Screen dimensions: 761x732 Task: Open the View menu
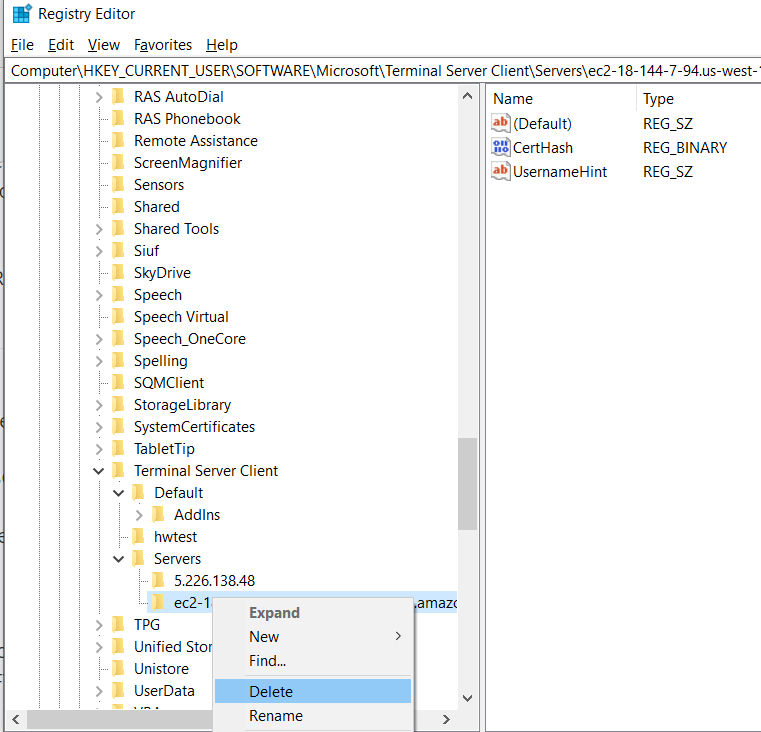(x=103, y=45)
